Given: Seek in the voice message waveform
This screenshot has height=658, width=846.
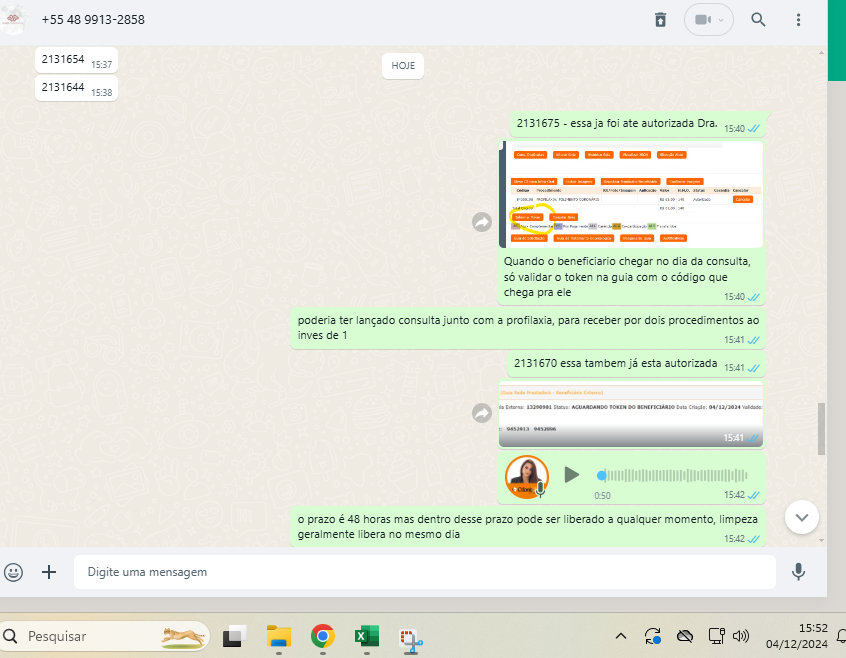Looking at the screenshot, I should 673,476.
